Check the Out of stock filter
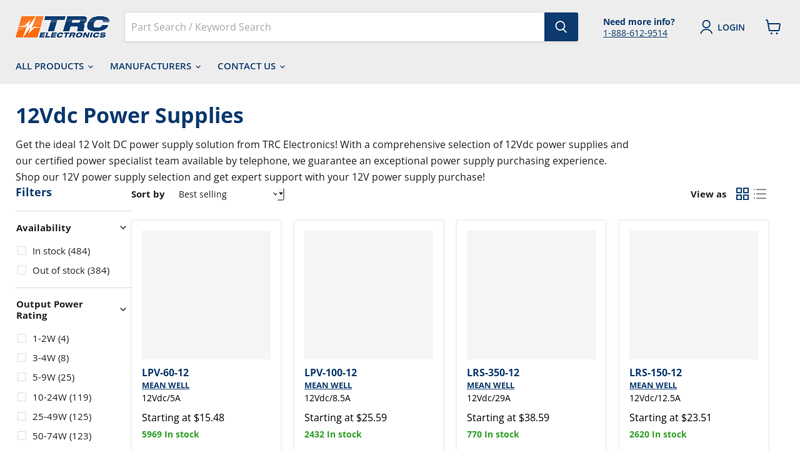 22,270
